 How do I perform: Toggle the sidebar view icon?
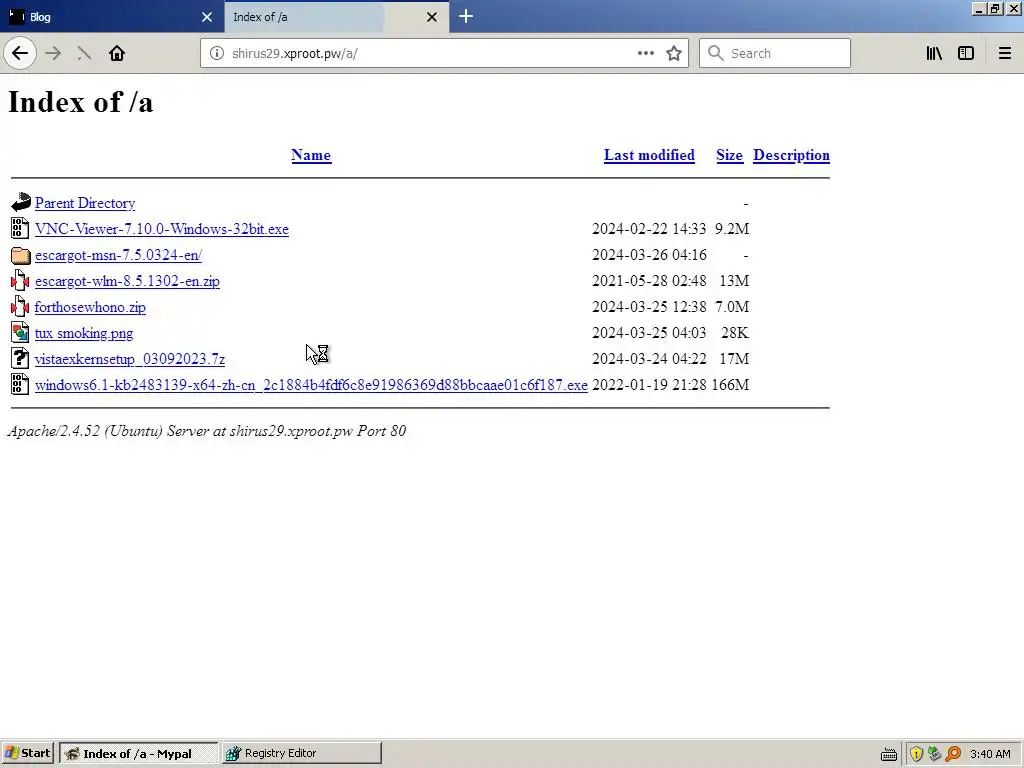pos(966,54)
